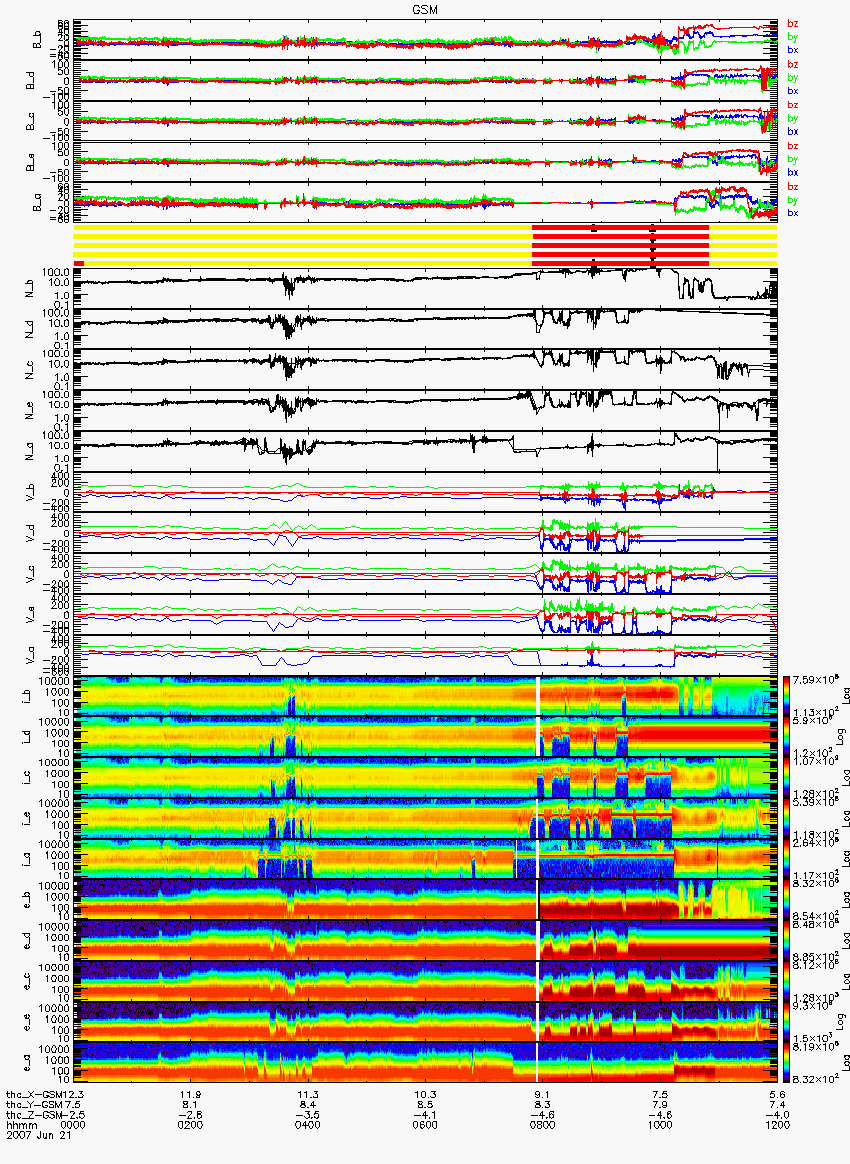Click the i_a color bar topped 2.64×10⁶
The height and width of the screenshot is (1164, 850).
[788, 859]
